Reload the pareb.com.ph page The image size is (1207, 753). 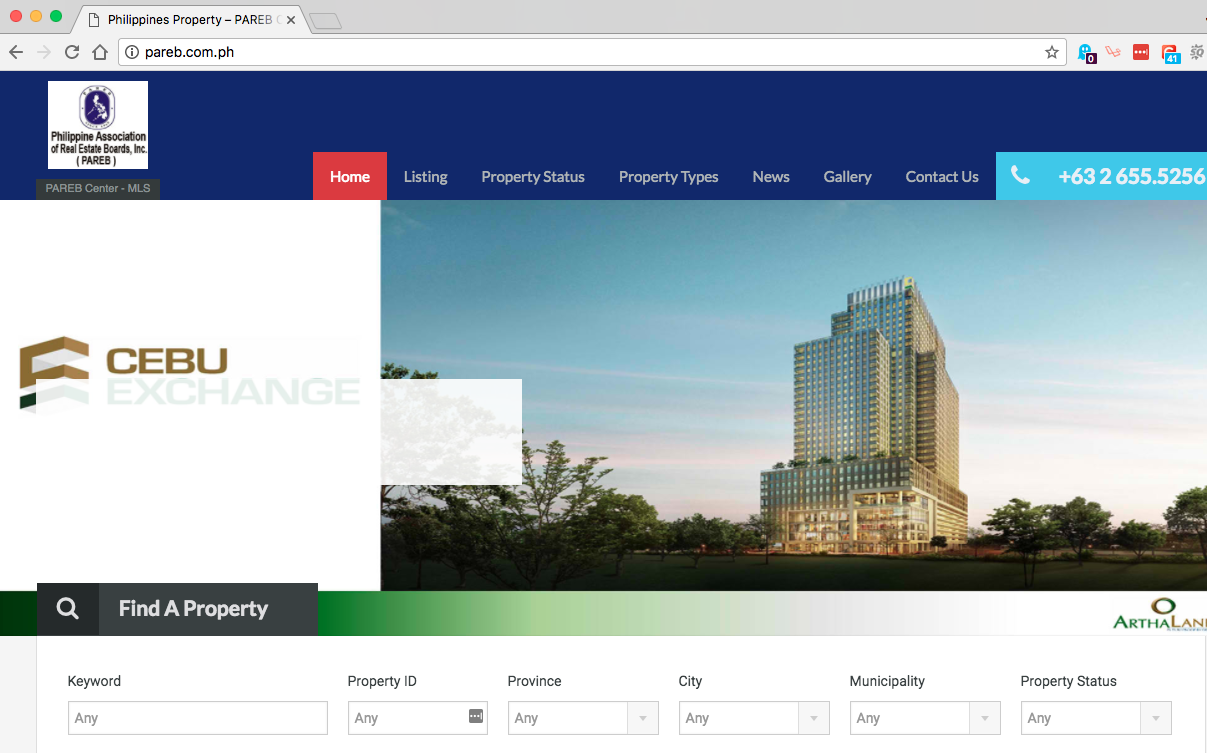click(x=72, y=52)
